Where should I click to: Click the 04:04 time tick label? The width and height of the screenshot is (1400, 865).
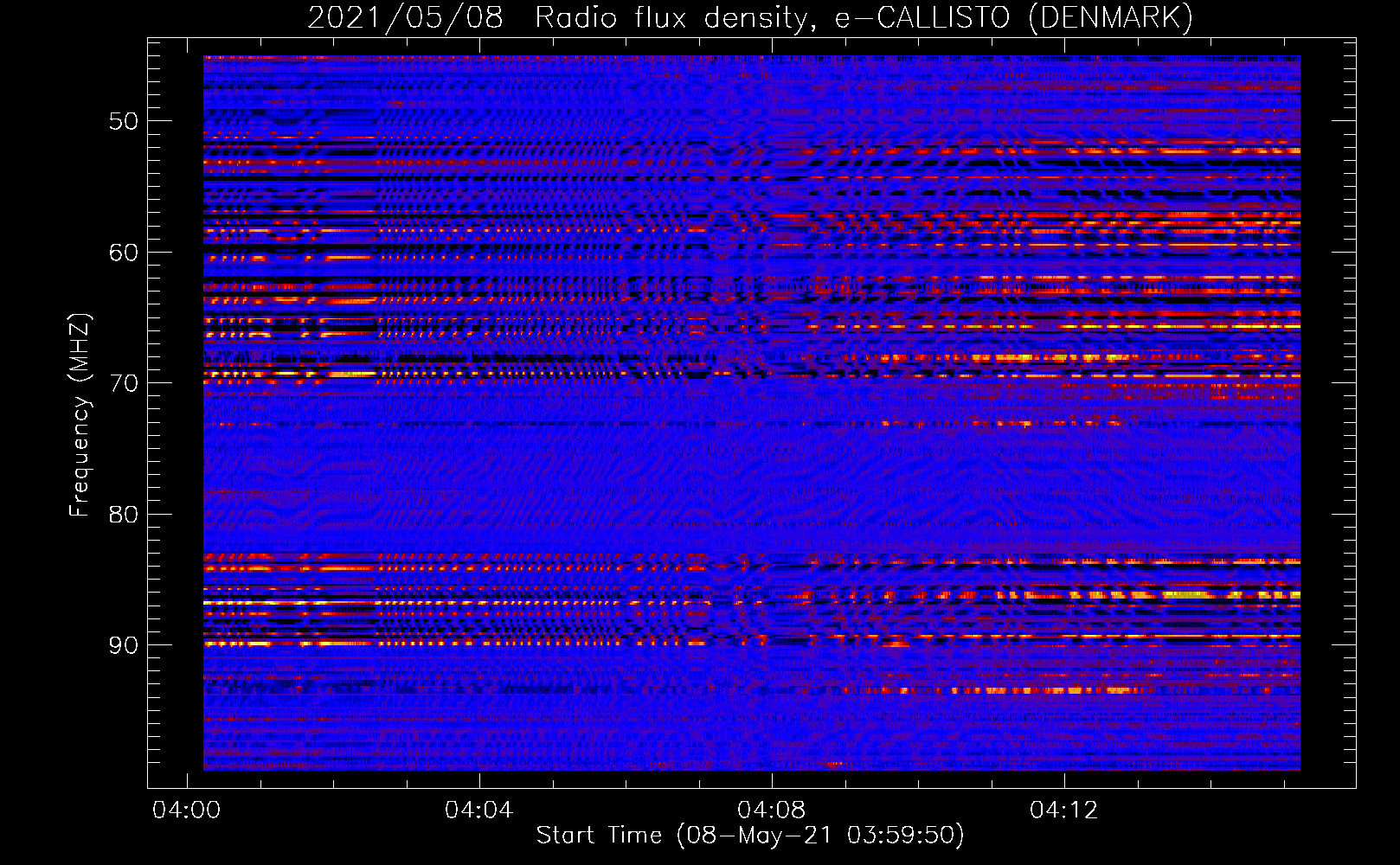pos(478,811)
